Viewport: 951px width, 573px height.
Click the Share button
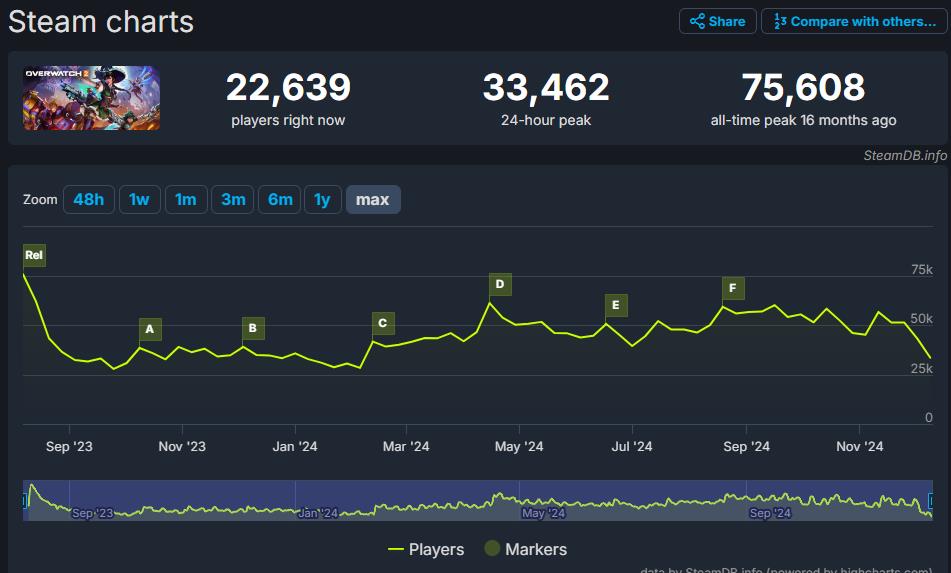click(x=717, y=21)
